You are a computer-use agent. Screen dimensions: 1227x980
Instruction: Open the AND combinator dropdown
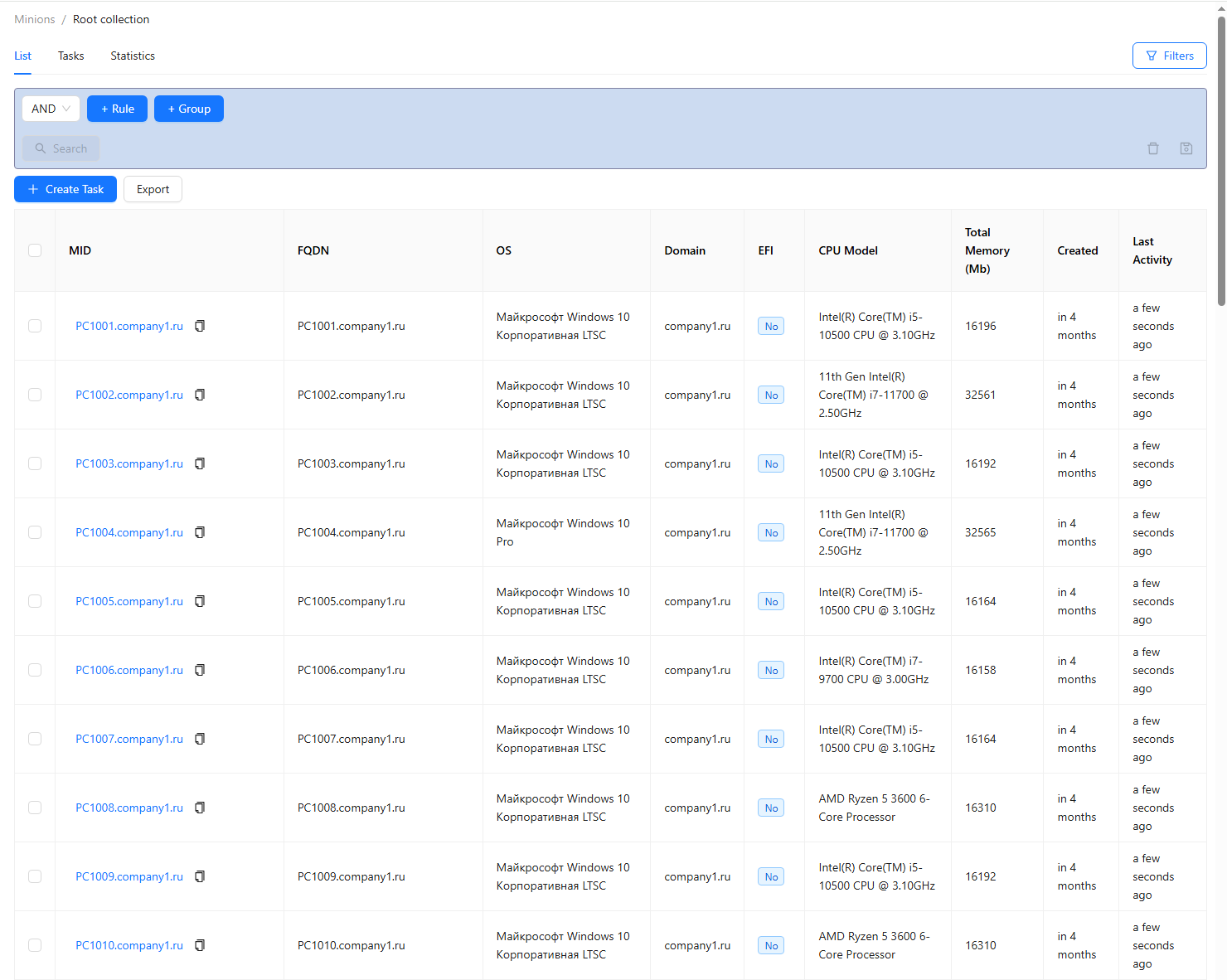point(51,109)
